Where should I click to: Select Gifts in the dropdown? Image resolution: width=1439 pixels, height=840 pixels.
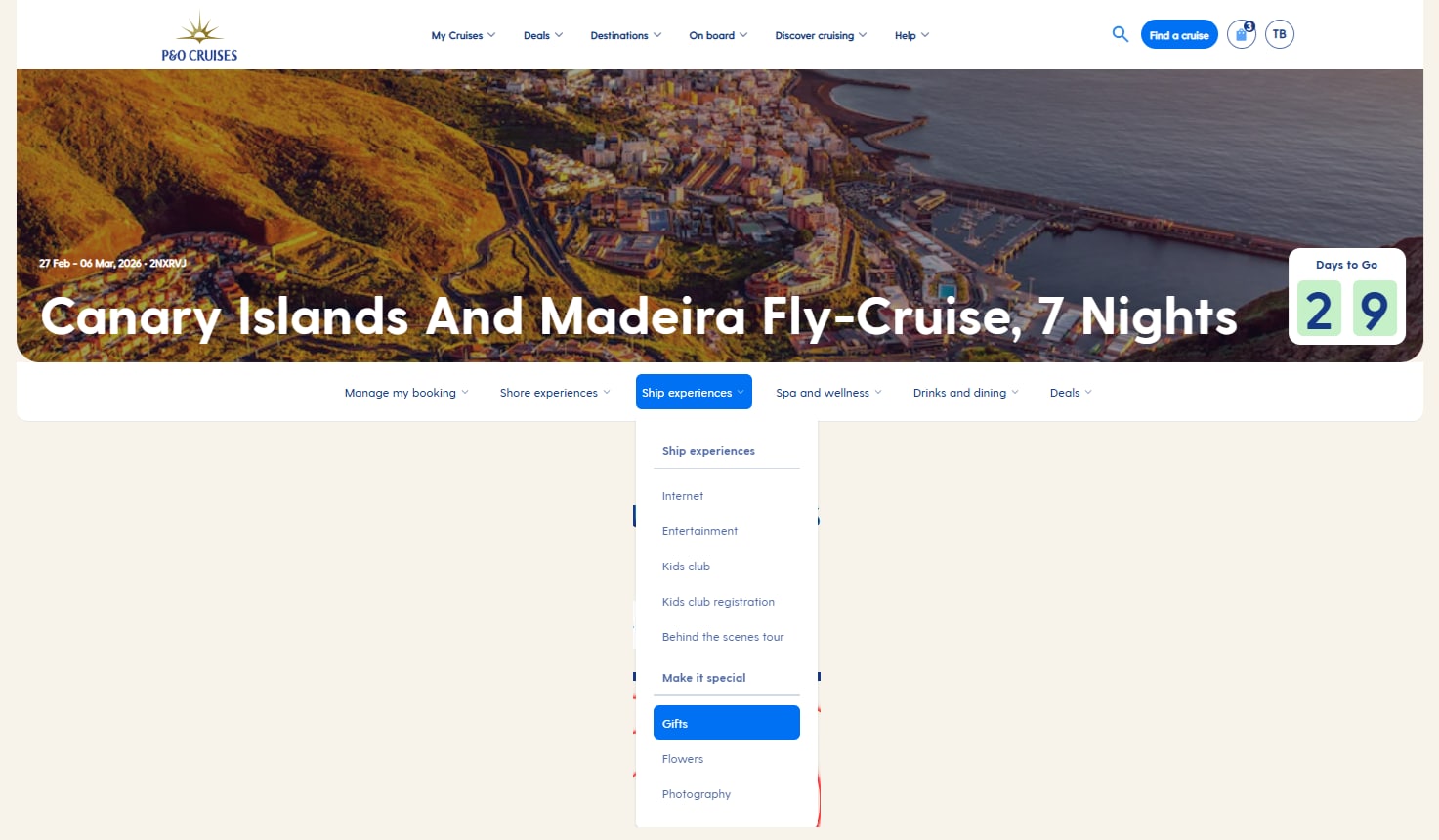pos(727,723)
